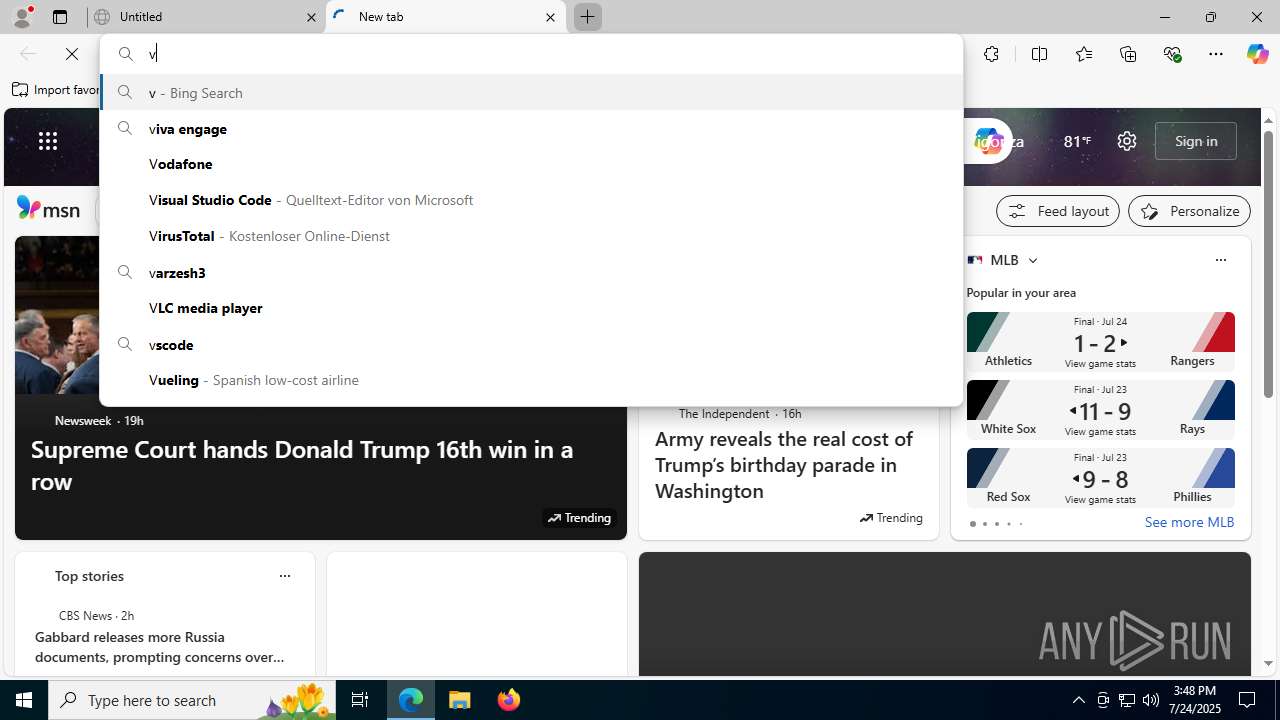This screenshot has height=720, width=1280.
Task: Open the Settings and more menu
Action: tap(1216, 54)
